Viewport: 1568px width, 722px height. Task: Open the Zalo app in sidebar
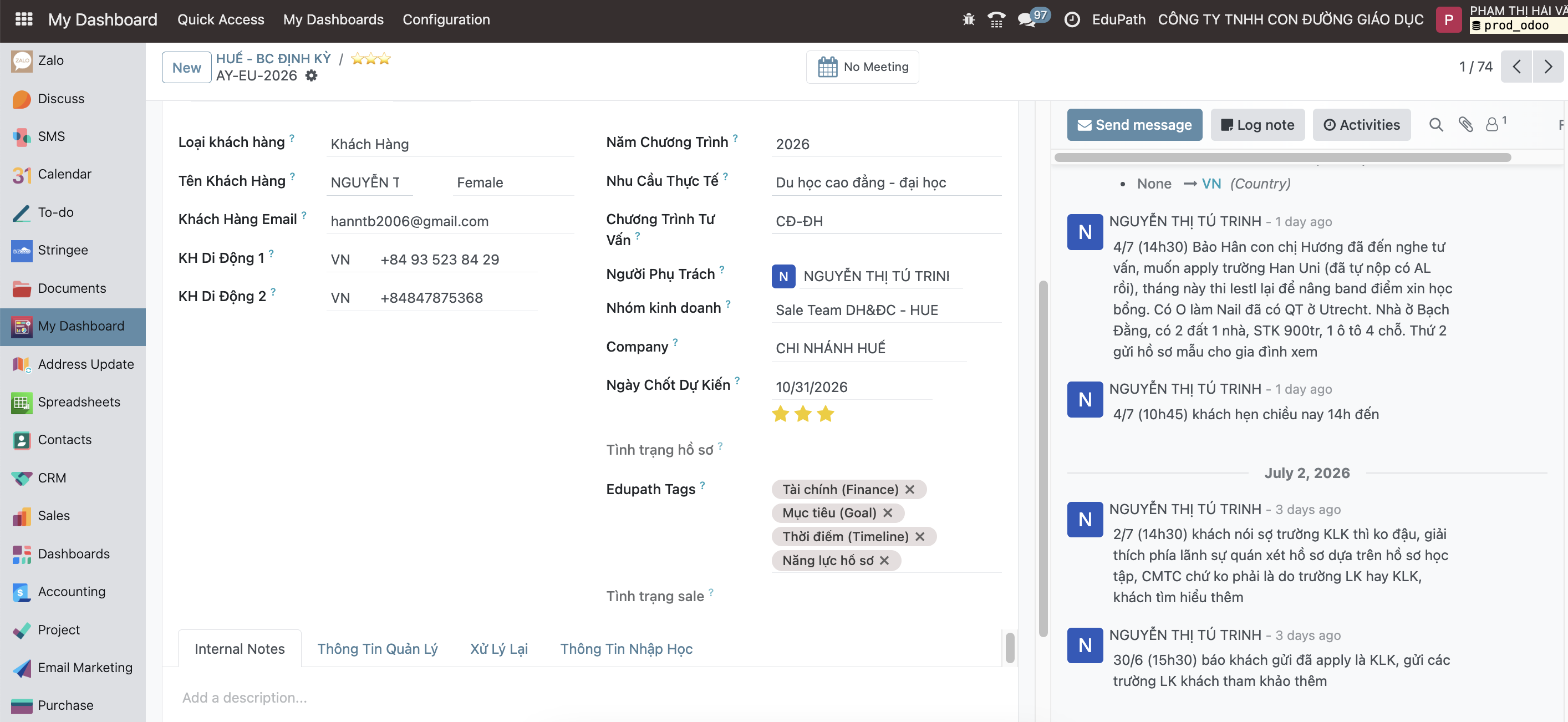pos(73,60)
